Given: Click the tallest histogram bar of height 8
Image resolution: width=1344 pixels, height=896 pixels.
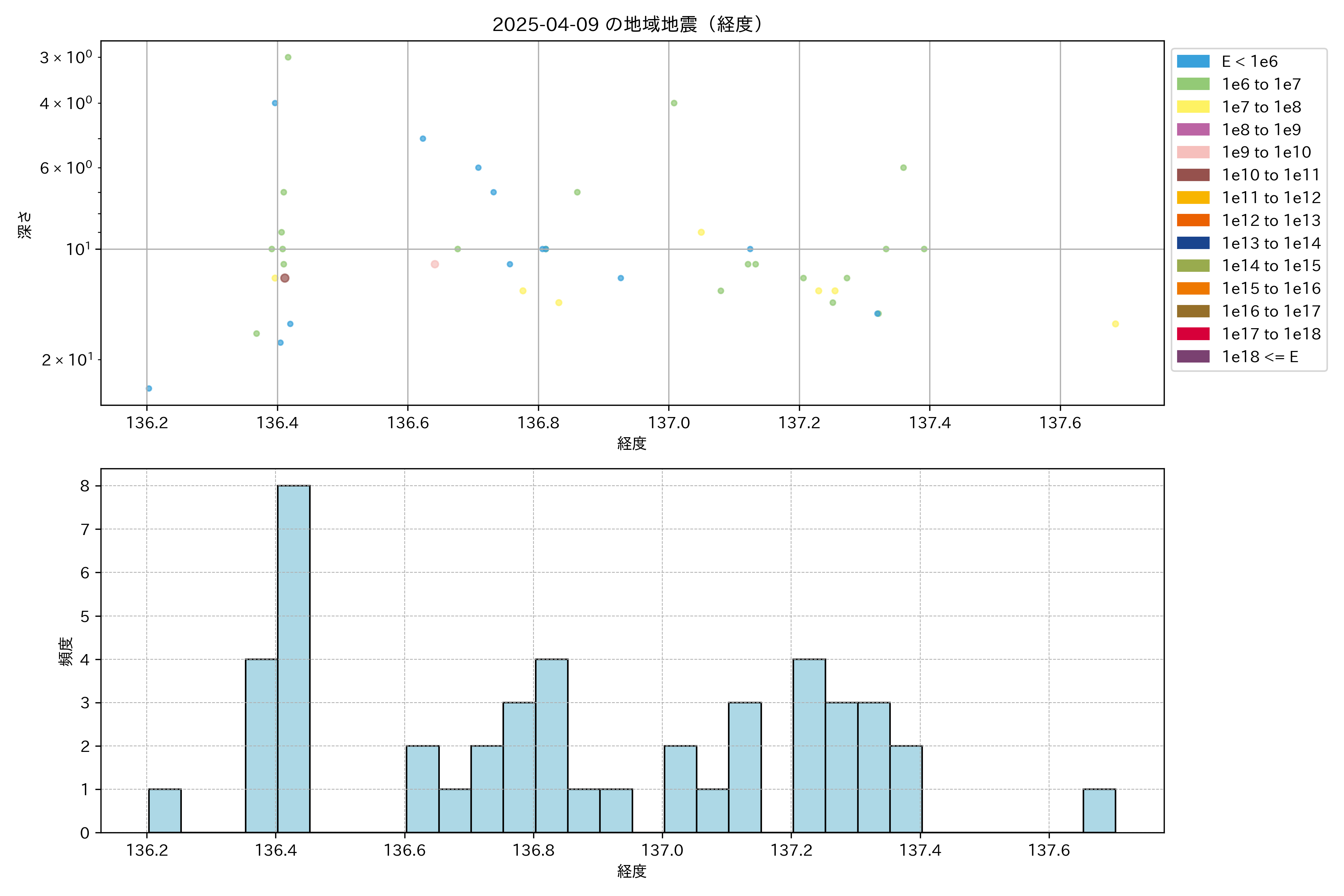Looking at the screenshot, I should click(x=294, y=658).
